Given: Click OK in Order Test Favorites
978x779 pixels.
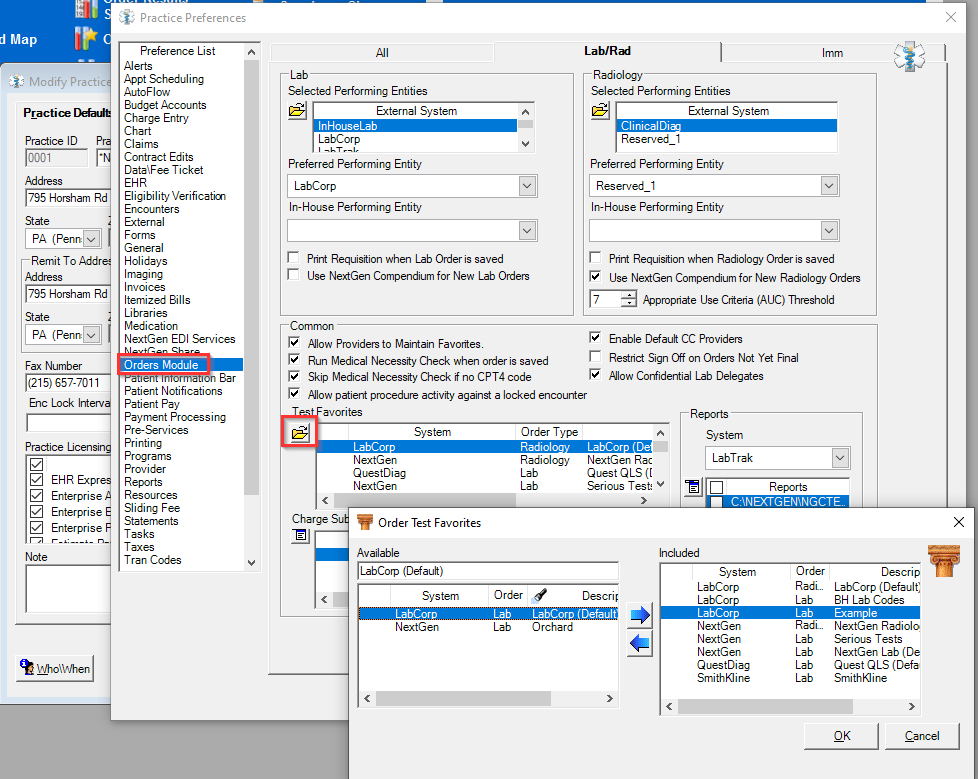Looking at the screenshot, I should [841, 736].
